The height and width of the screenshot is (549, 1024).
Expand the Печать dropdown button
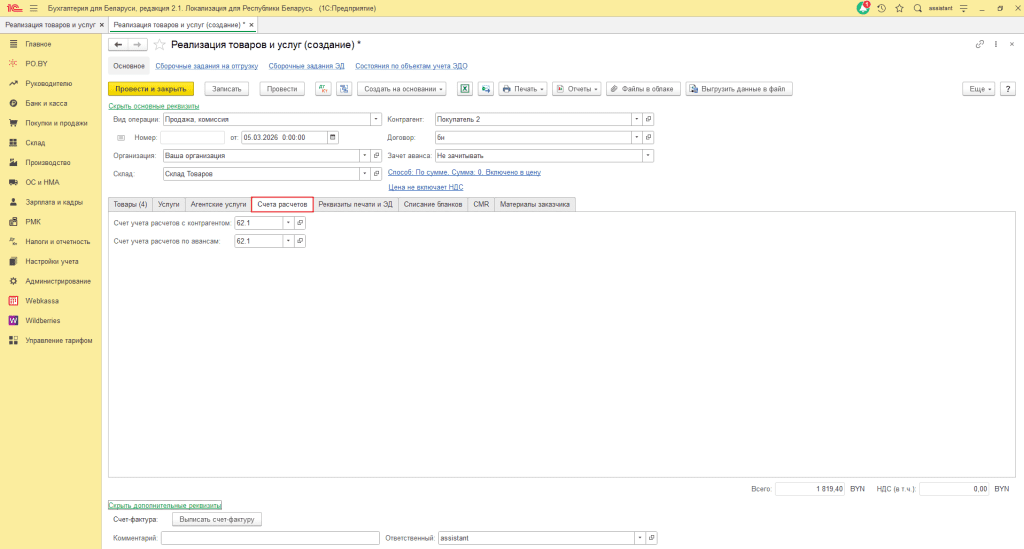coord(523,89)
